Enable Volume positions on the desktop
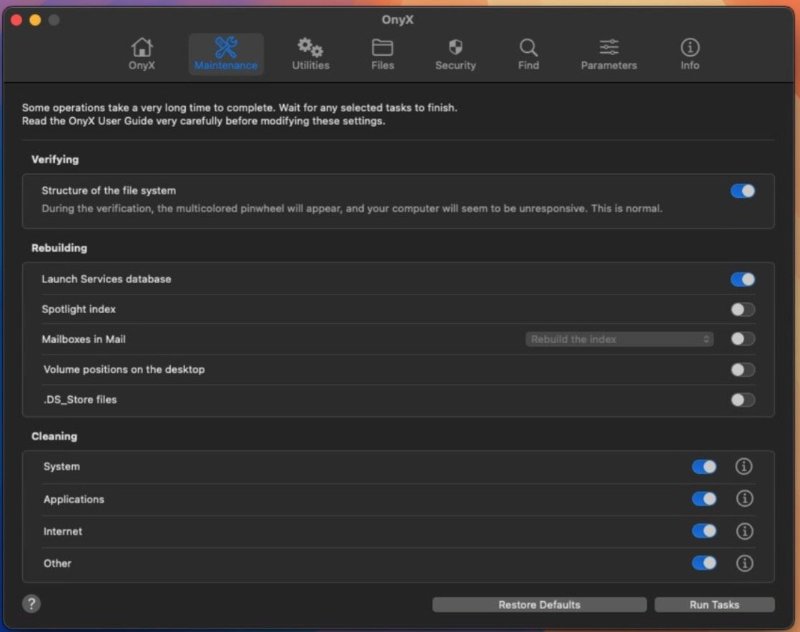The image size is (800, 632). [742, 369]
